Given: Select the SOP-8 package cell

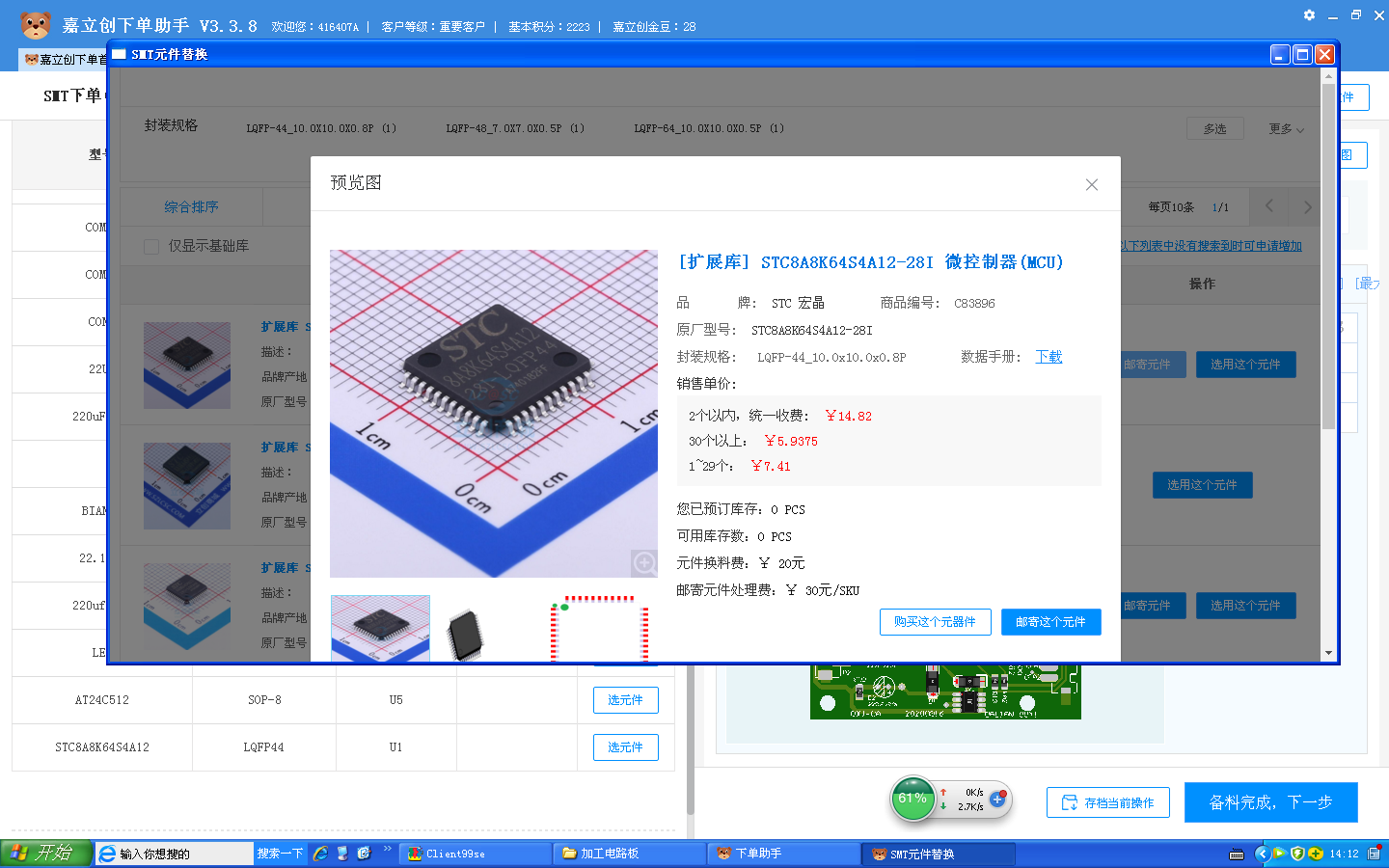Looking at the screenshot, I should tap(264, 700).
